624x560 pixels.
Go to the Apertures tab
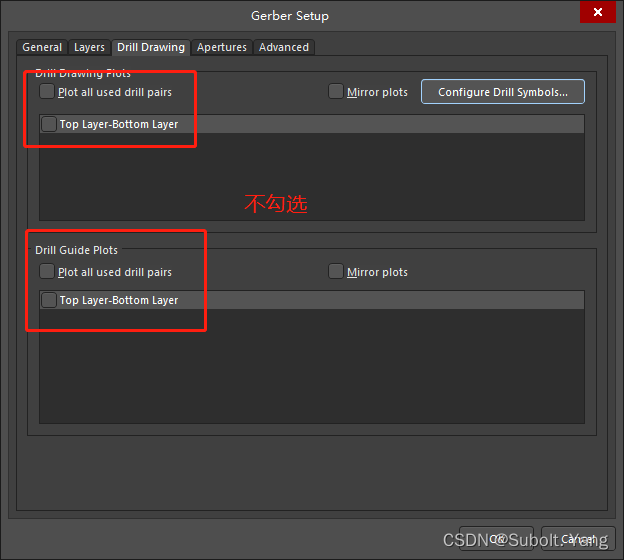point(221,47)
